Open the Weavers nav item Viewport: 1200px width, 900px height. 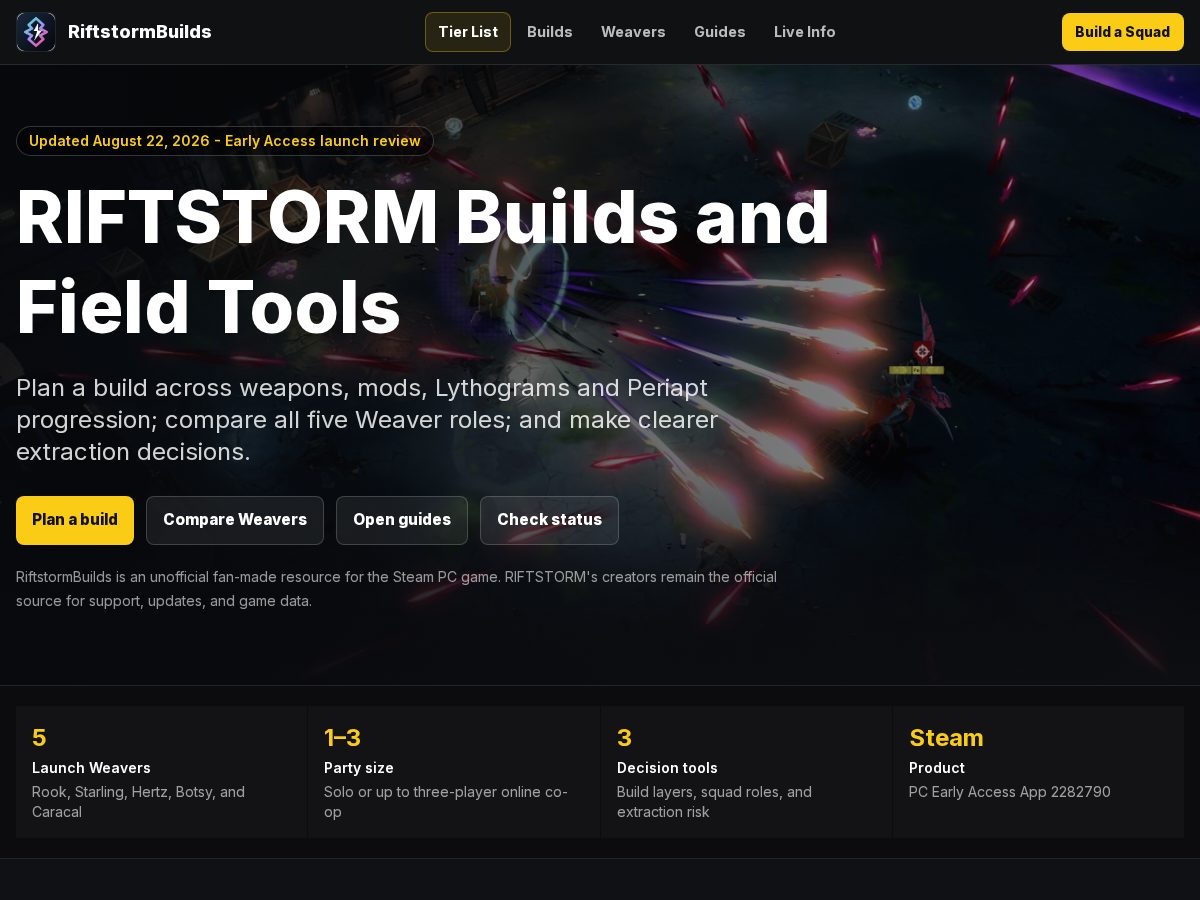coord(633,32)
